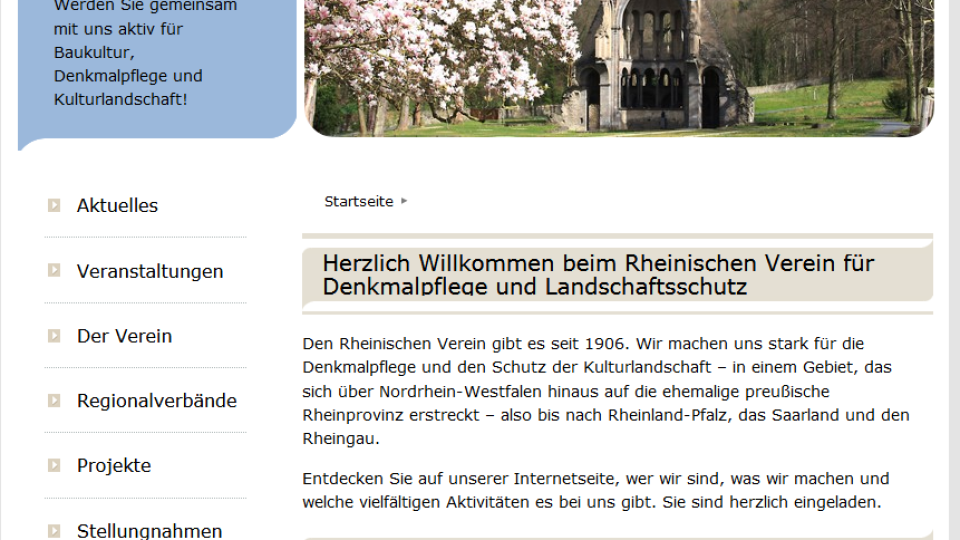Screen dimensions: 960x540
Task: Go to Veranstaltungen in the sidebar
Action: click(149, 271)
